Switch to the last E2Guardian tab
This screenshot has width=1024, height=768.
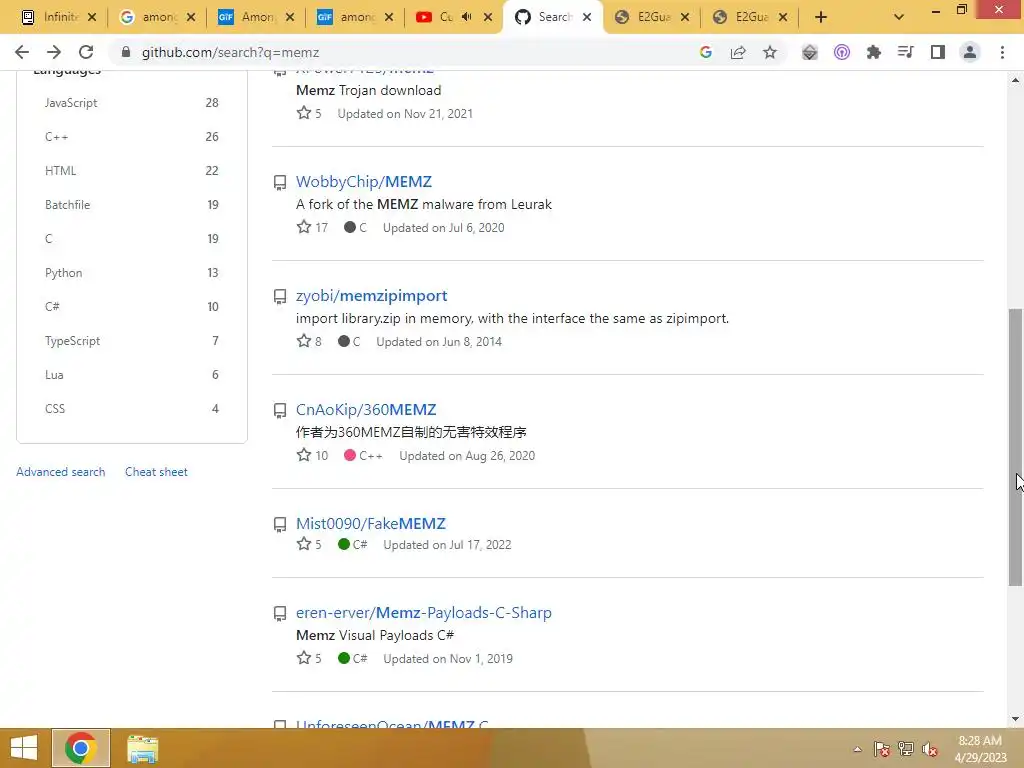click(750, 17)
